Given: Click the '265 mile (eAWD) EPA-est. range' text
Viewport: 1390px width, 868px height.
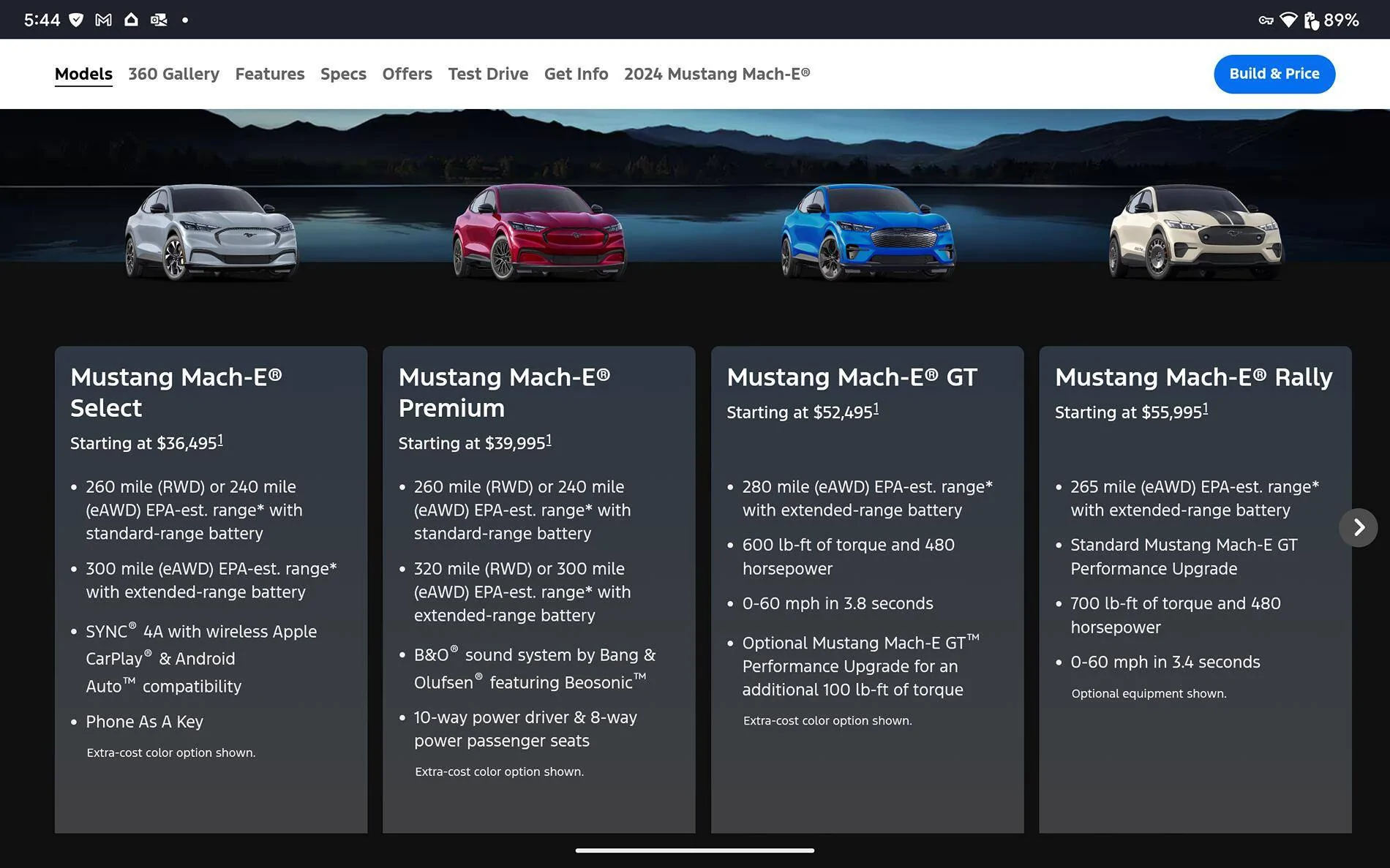Looking at the screenshot, I should [x=1195, y=498].
